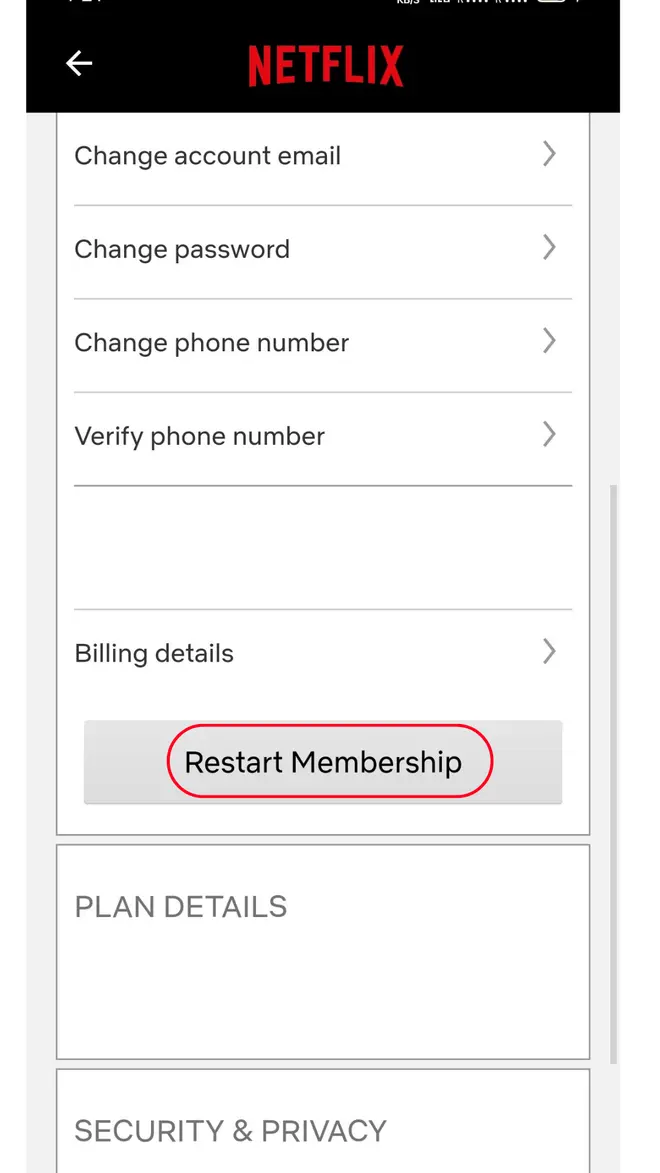
Task: Select the Change password option
Action: click(x=182, y=249)
